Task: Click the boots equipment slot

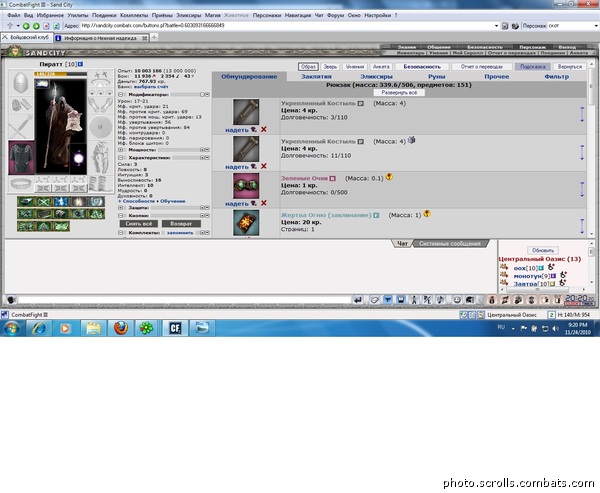Action: [100, 184]
